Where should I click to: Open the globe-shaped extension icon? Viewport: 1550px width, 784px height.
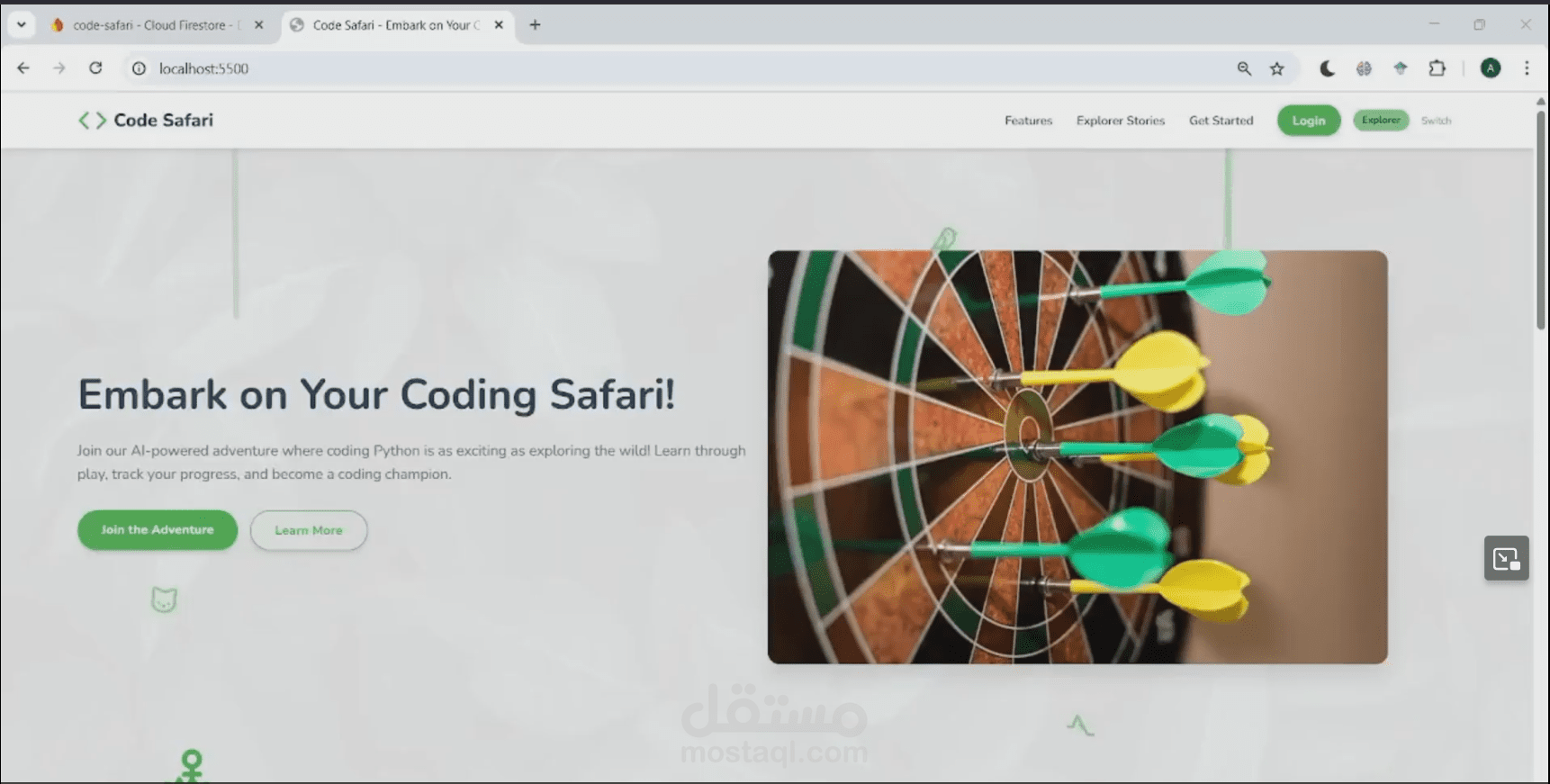[x=1364, y=68]
